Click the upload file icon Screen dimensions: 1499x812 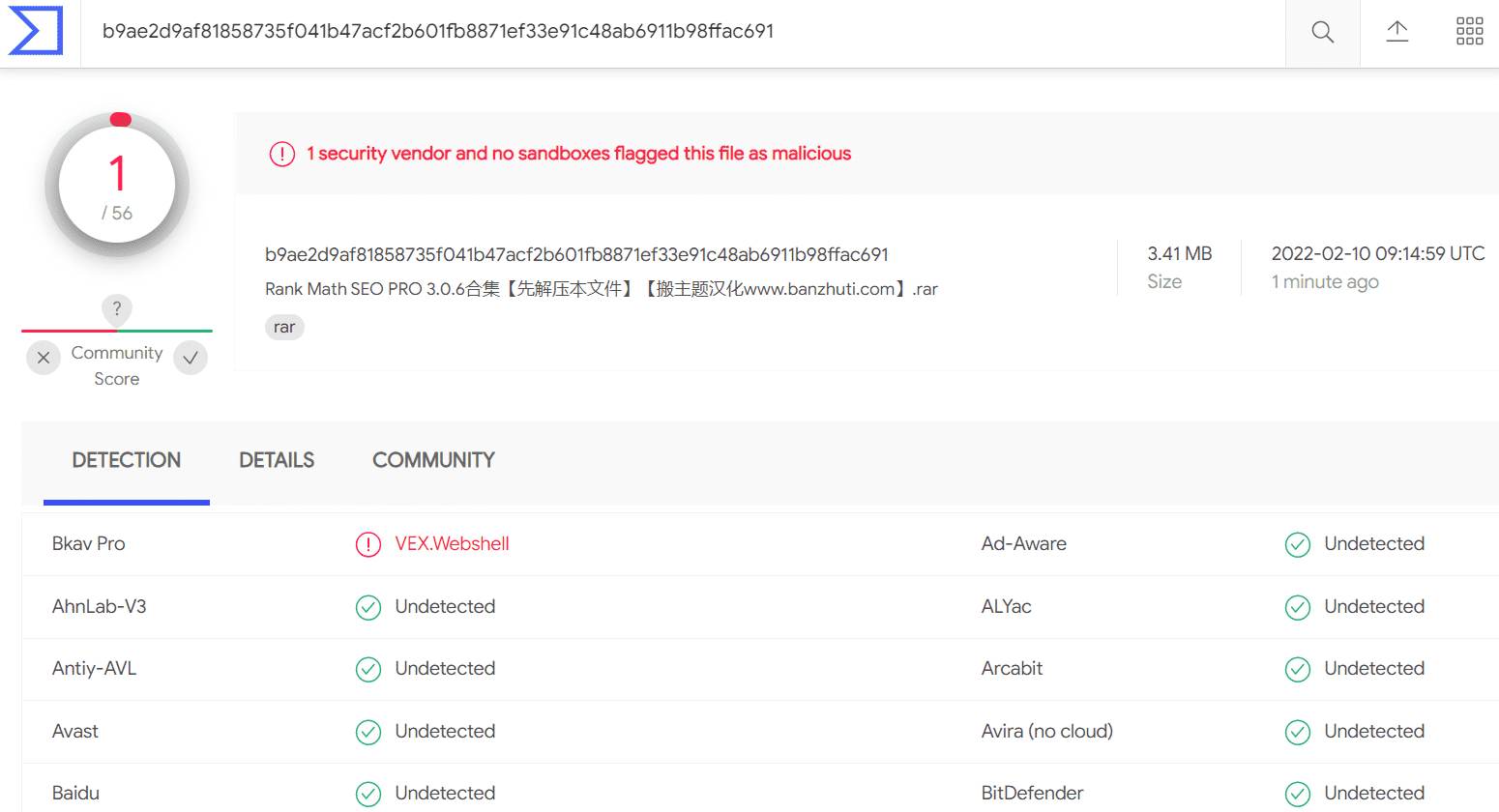tap(1396, 31)
